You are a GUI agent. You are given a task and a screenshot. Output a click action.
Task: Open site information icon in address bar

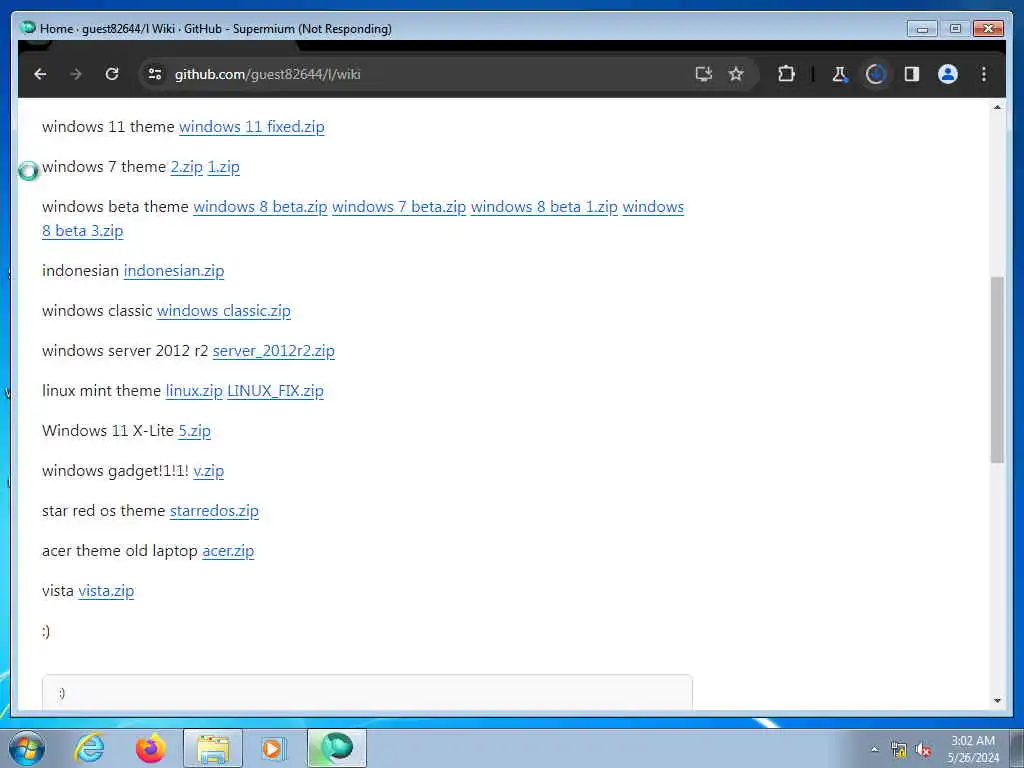(155, 74)
